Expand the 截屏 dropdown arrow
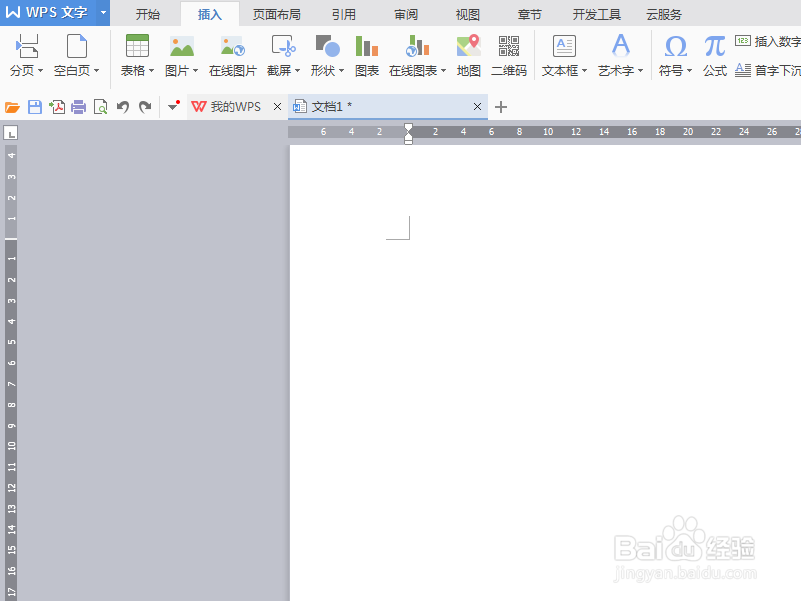Screen dimensions: 801x601 point(297,71)
